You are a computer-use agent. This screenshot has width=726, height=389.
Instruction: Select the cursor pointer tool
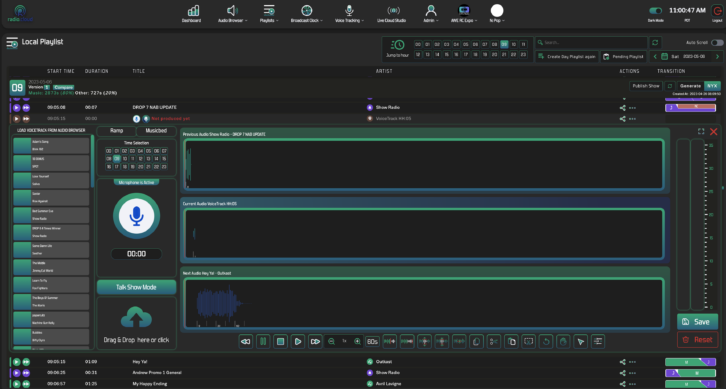(581, 342)
